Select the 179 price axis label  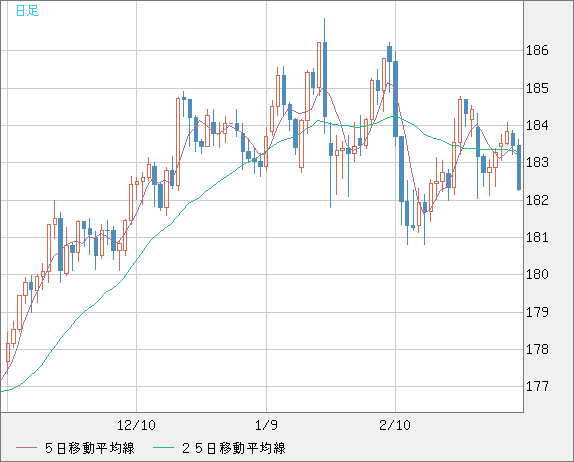point(537,312)
